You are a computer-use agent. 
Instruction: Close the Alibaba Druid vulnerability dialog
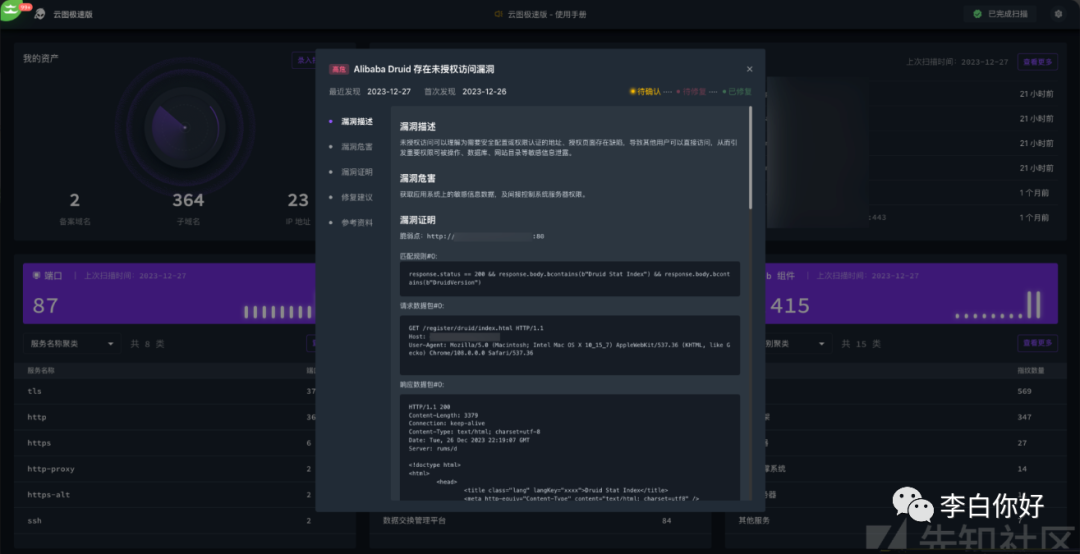(x=749, y=69)
